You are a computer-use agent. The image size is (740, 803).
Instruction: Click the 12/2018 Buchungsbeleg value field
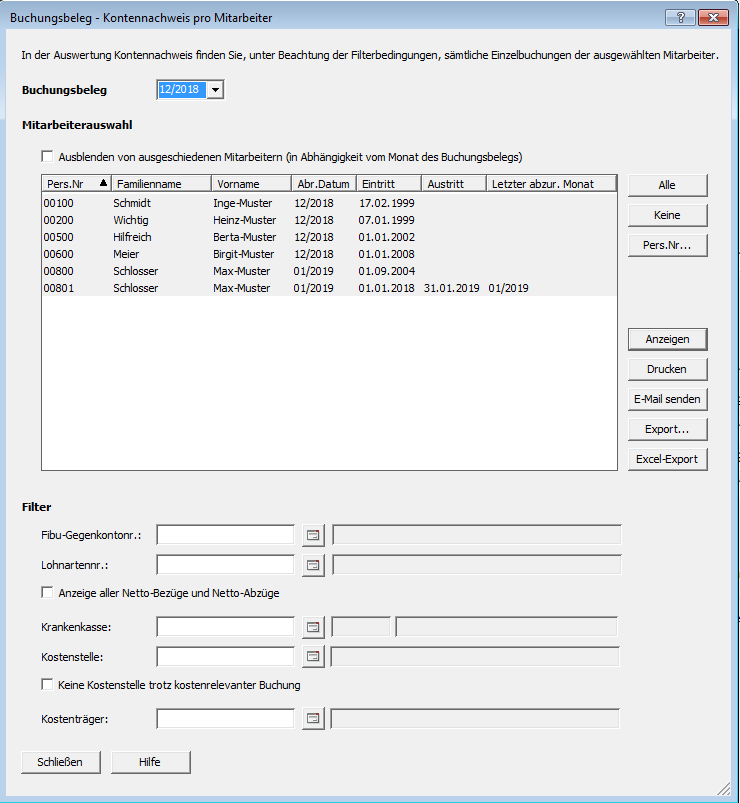[182, 90]
